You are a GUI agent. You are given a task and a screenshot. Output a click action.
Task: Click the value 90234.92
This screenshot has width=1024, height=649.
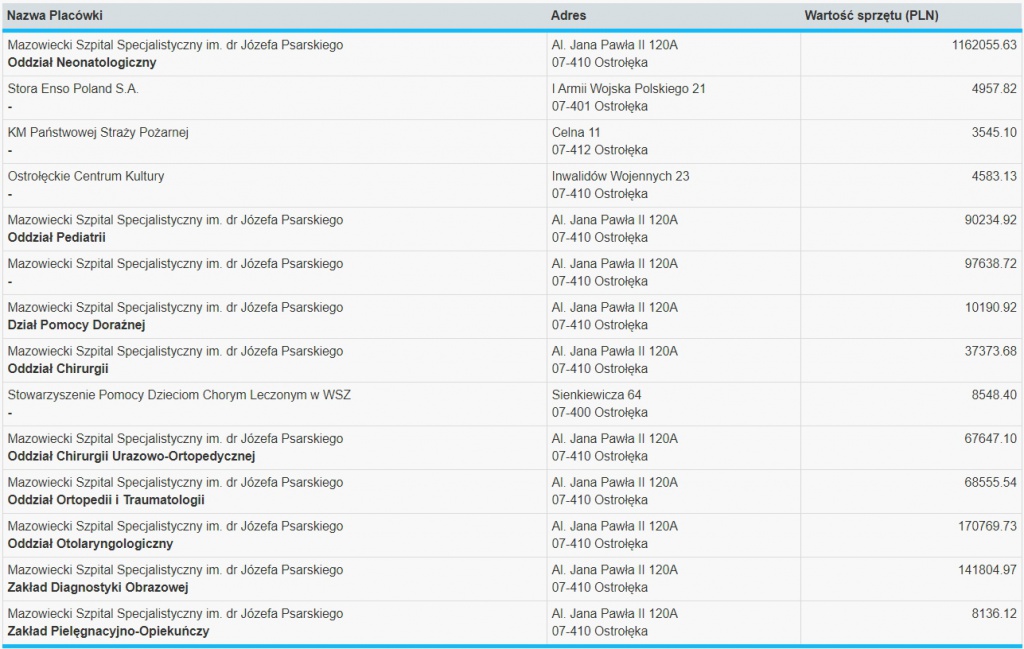(x=991, y=220)
